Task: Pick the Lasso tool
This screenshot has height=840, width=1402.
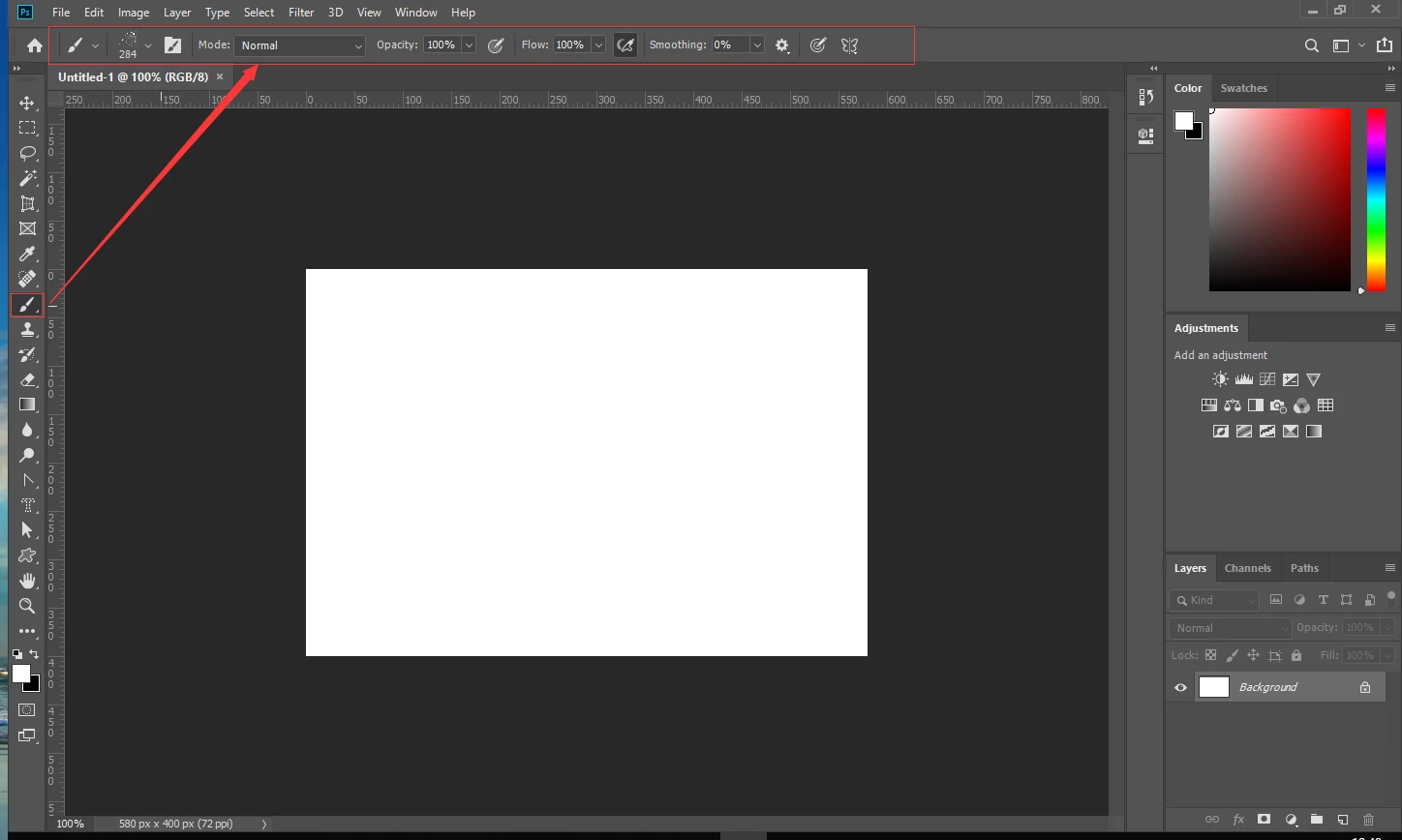Action: pos(27,153)
